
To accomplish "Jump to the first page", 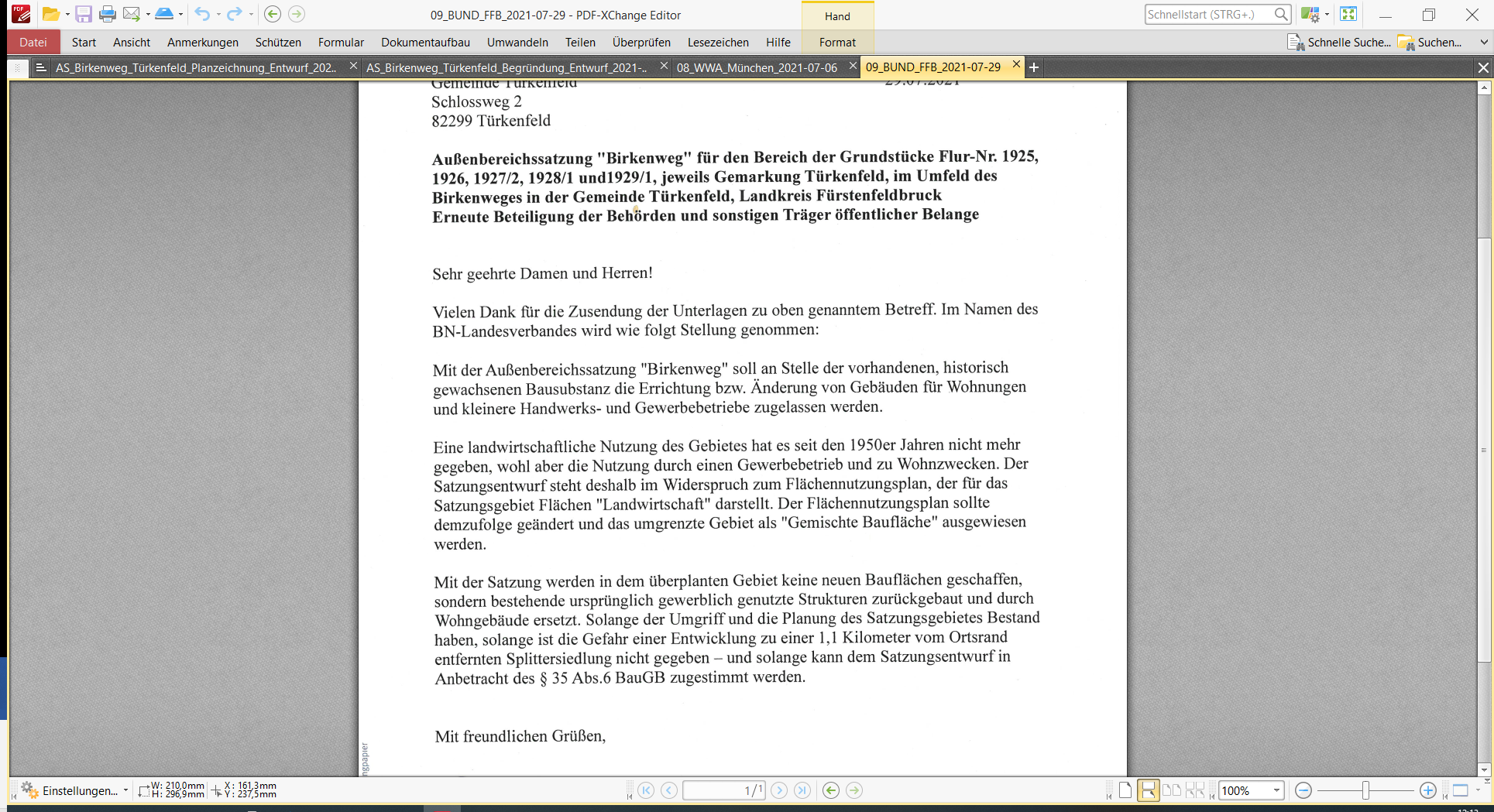I will (x=646, y=790).
